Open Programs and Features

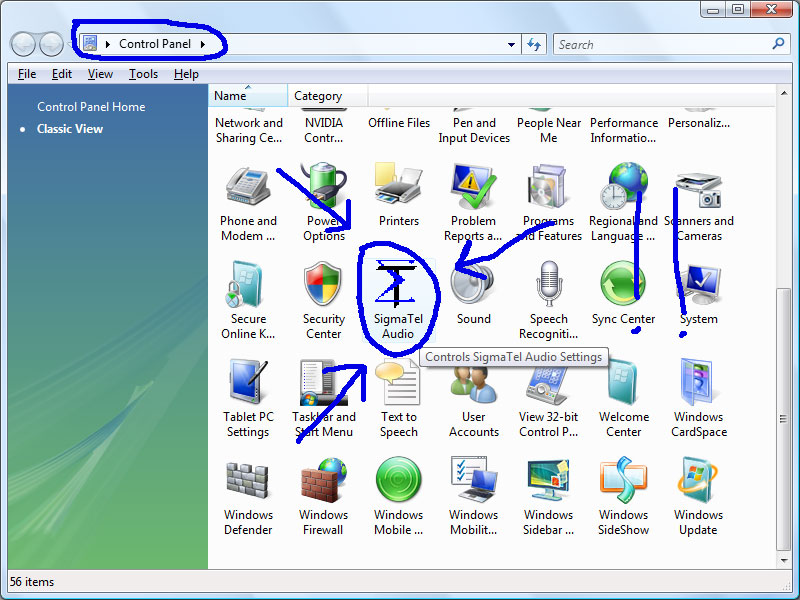click(x=548, y=204)
